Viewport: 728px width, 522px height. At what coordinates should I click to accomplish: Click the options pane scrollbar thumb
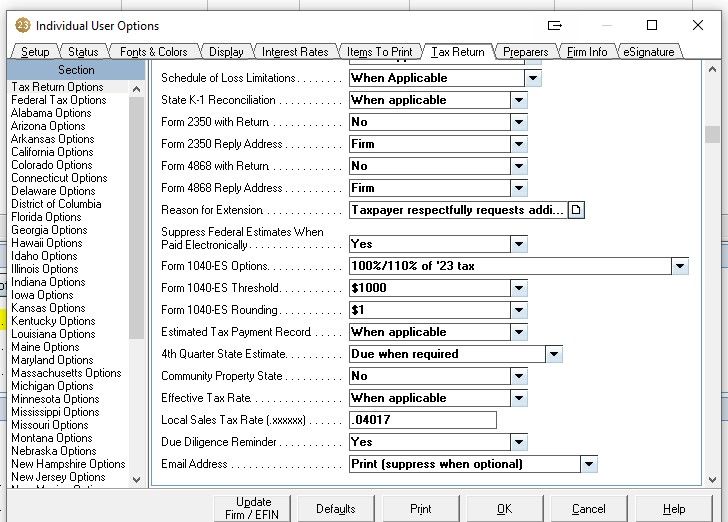click(712, 135)
